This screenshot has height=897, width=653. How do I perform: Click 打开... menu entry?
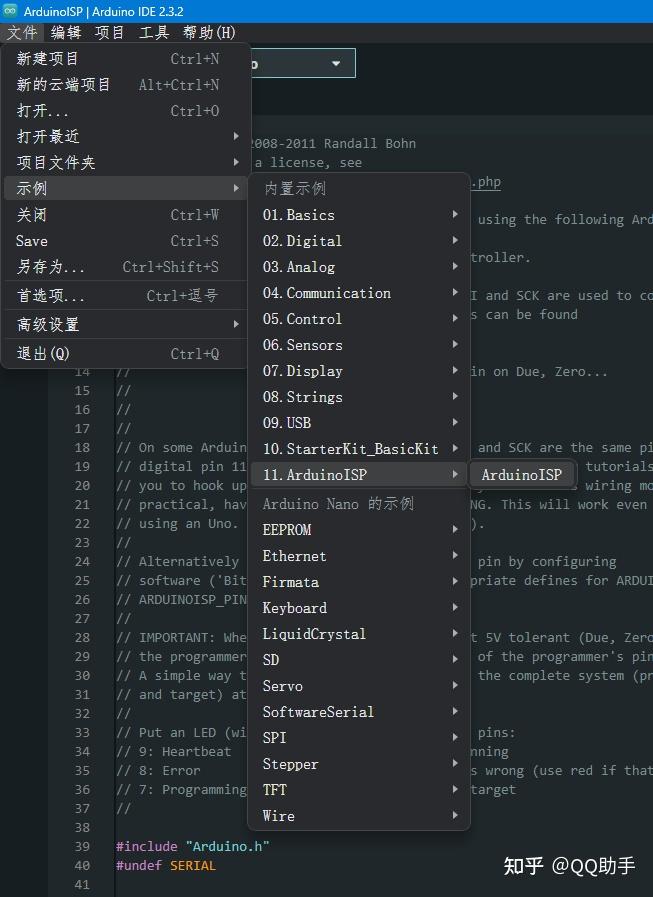(126, 110)
